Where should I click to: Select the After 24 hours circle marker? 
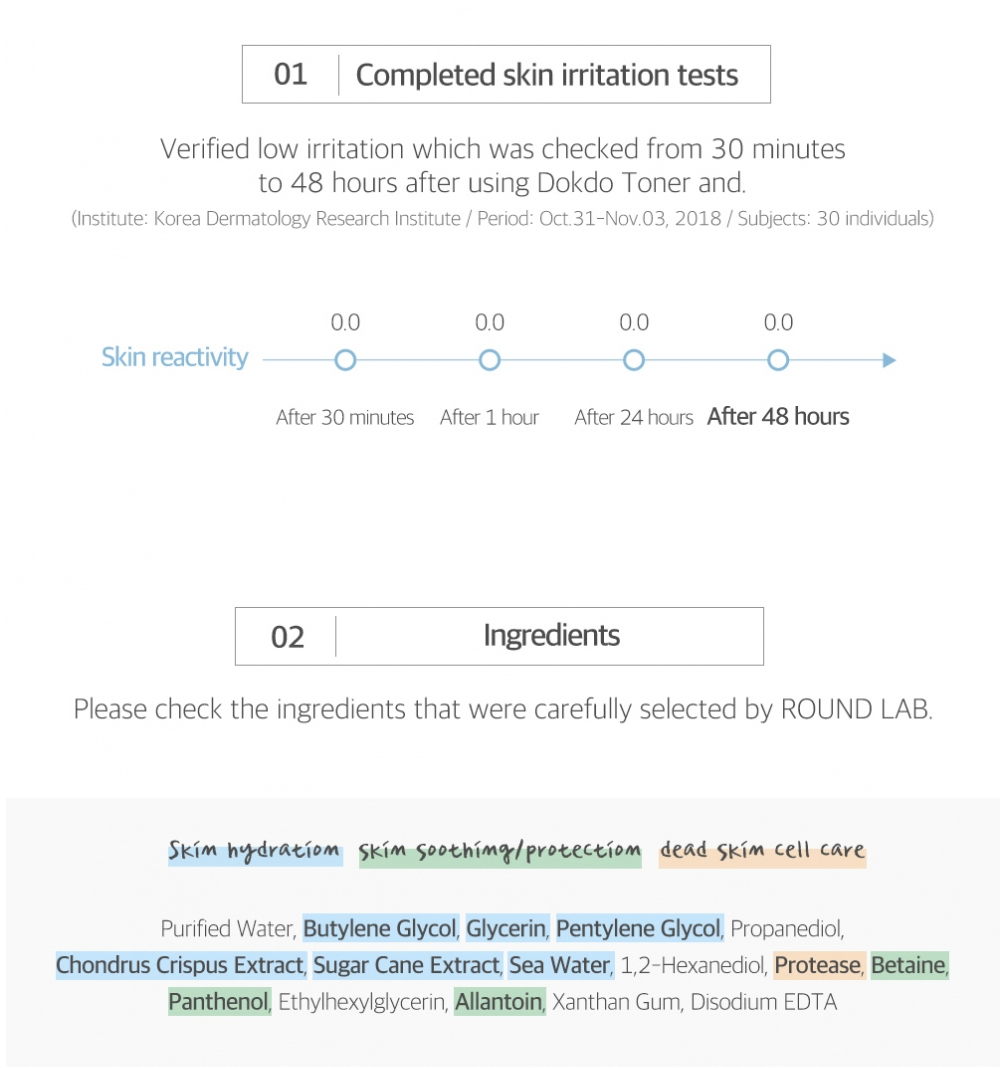pos(633,360)
